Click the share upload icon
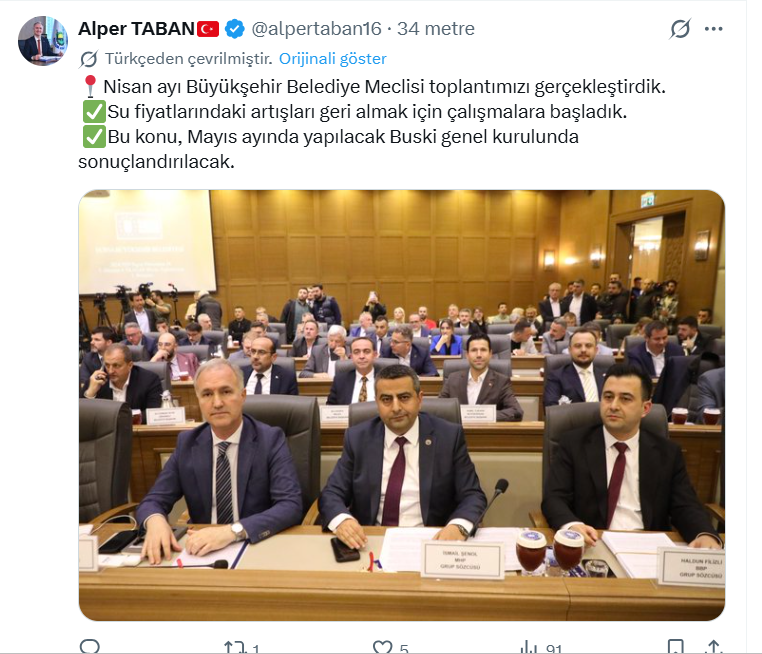 point(713,647)
